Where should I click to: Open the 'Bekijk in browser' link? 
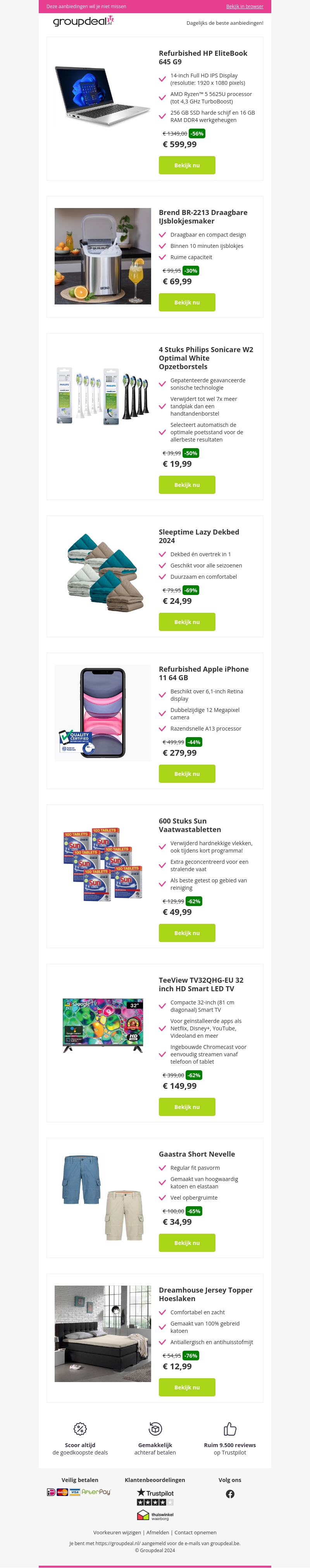pos(244,7)
